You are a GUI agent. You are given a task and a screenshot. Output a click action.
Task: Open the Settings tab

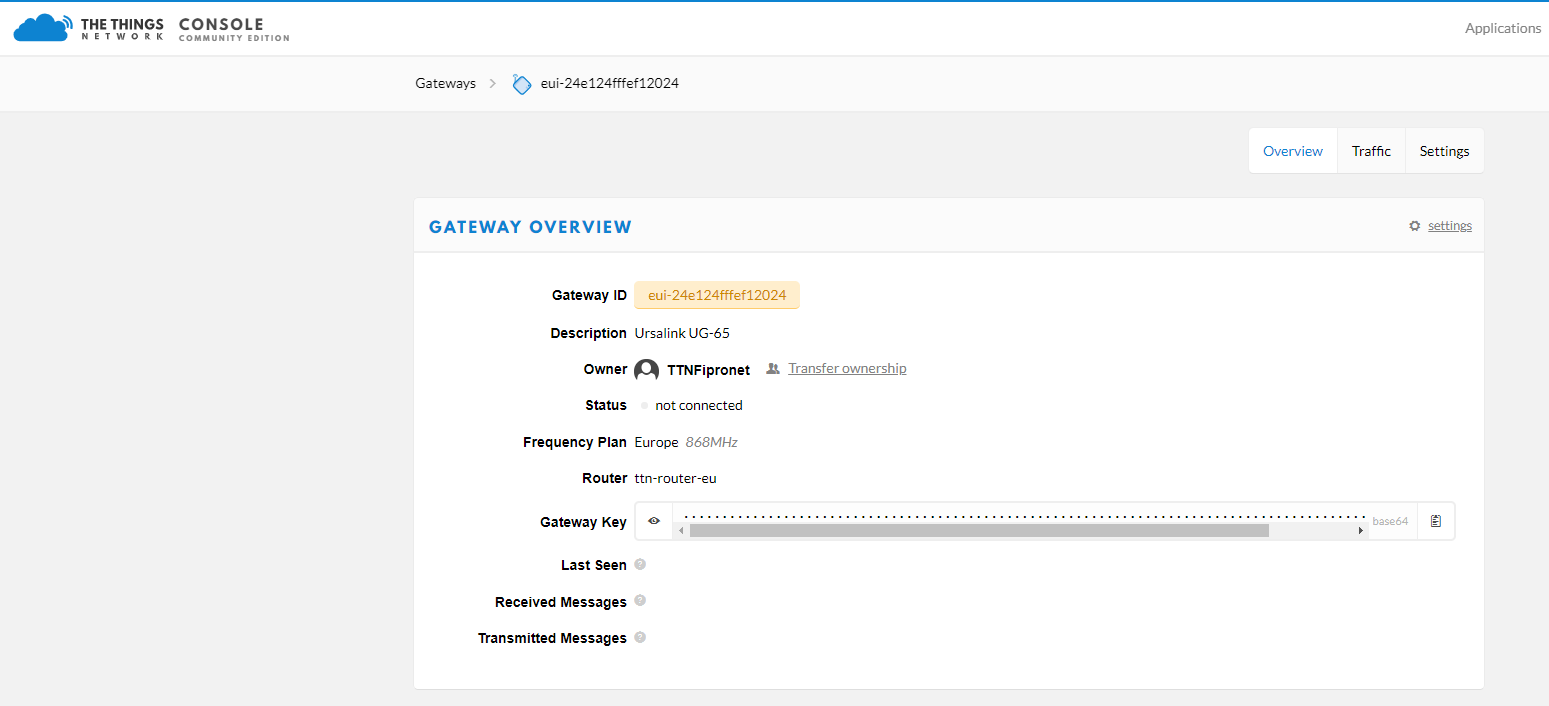pos(1444,151)
